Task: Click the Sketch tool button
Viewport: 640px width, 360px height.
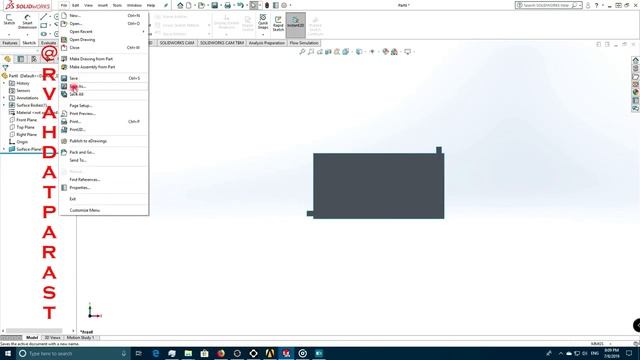Action: pos(9,20)
